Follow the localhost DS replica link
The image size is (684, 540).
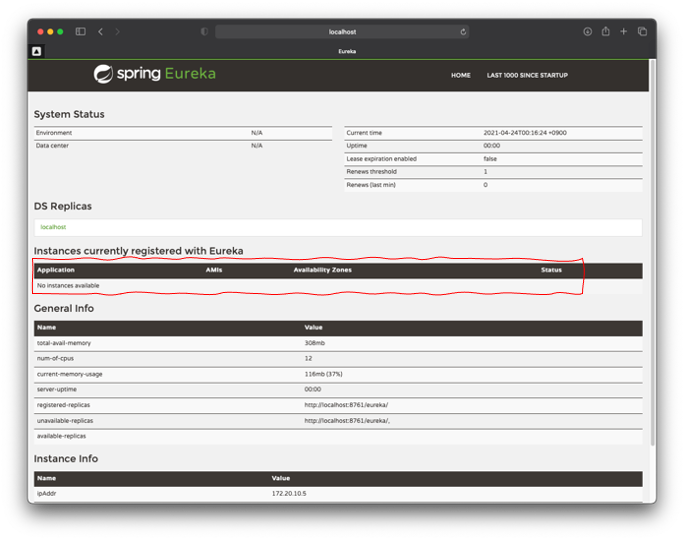click(x=53, y=227)
